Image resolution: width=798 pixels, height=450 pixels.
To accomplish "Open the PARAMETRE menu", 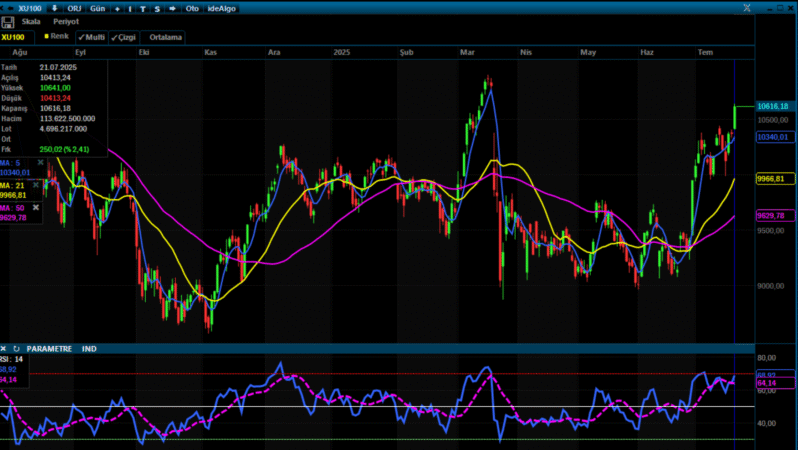I will click(x=49, y=349).
